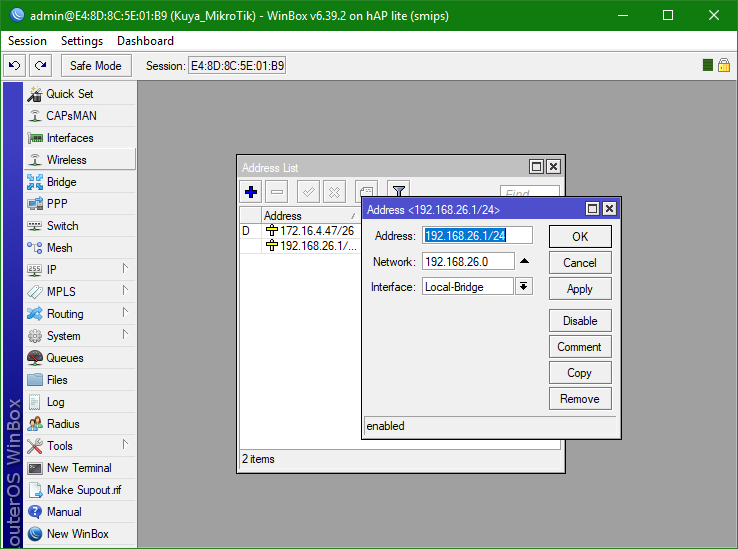738x549 pixels.
Task: Expand the IP submenu
Action: click(80, 270)
